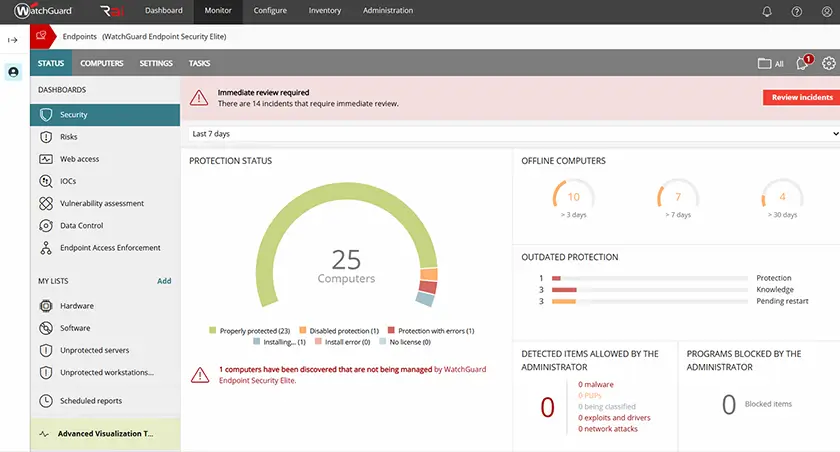Click the red Endpoints product icon
Screen dimensions: 840x452
click(x=41, y=36)
